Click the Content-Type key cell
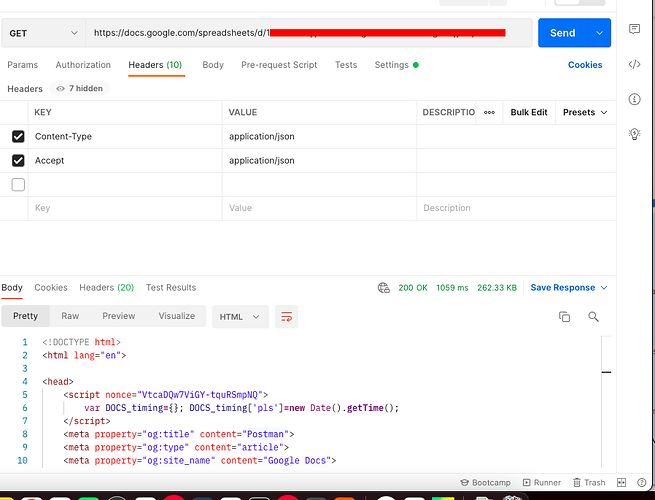655x500 pixels. [125, 137]
